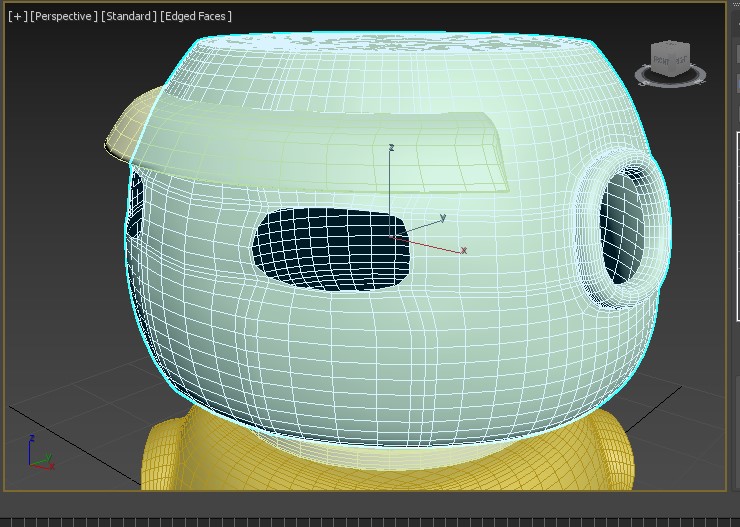The image size is (740, 527).
Task: Click the Edged Faces per-view preference label
Action: (x=196, y=16)
